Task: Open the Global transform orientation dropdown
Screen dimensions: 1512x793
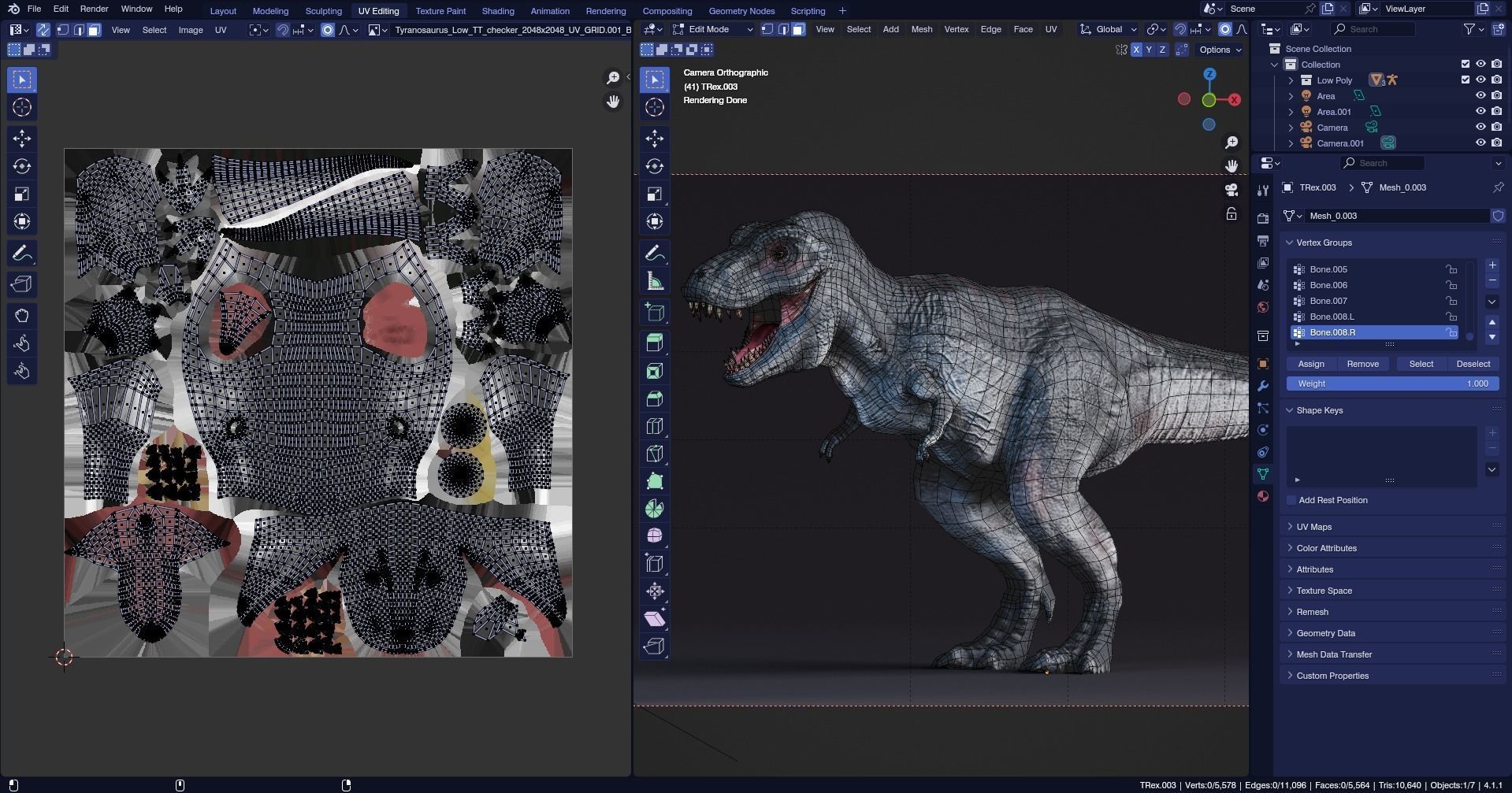Action: point(1108,29)
